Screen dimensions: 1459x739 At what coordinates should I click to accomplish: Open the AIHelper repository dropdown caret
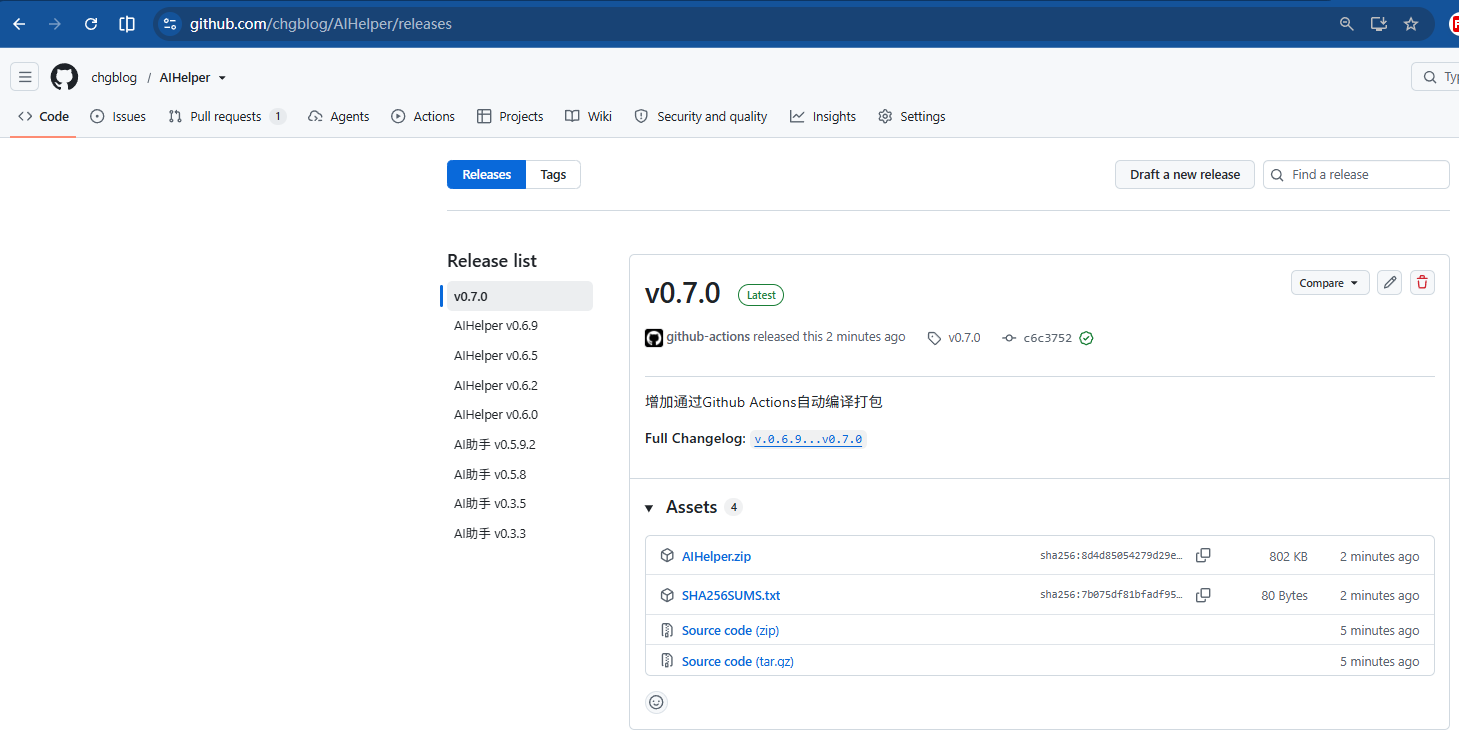[x=222, y=78]
